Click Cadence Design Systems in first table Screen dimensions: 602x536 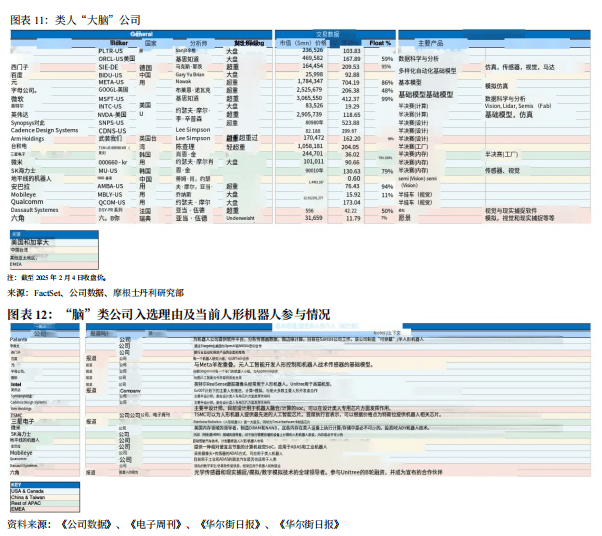point(44,131)
